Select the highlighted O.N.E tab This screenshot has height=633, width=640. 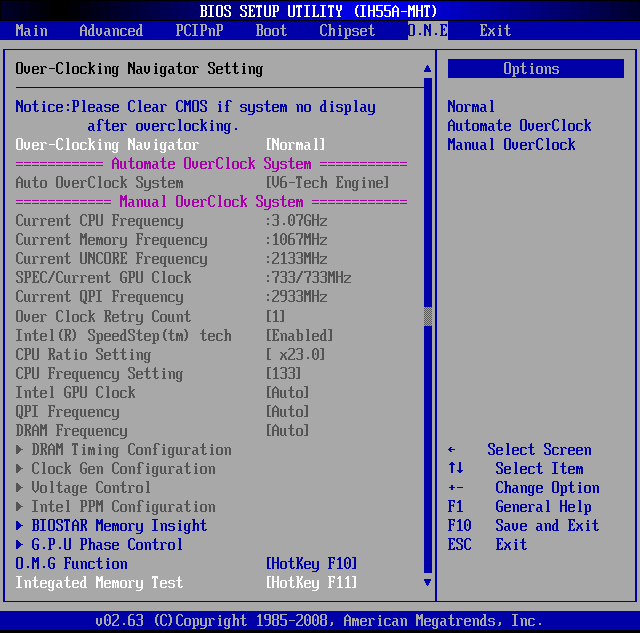[428, 31]
